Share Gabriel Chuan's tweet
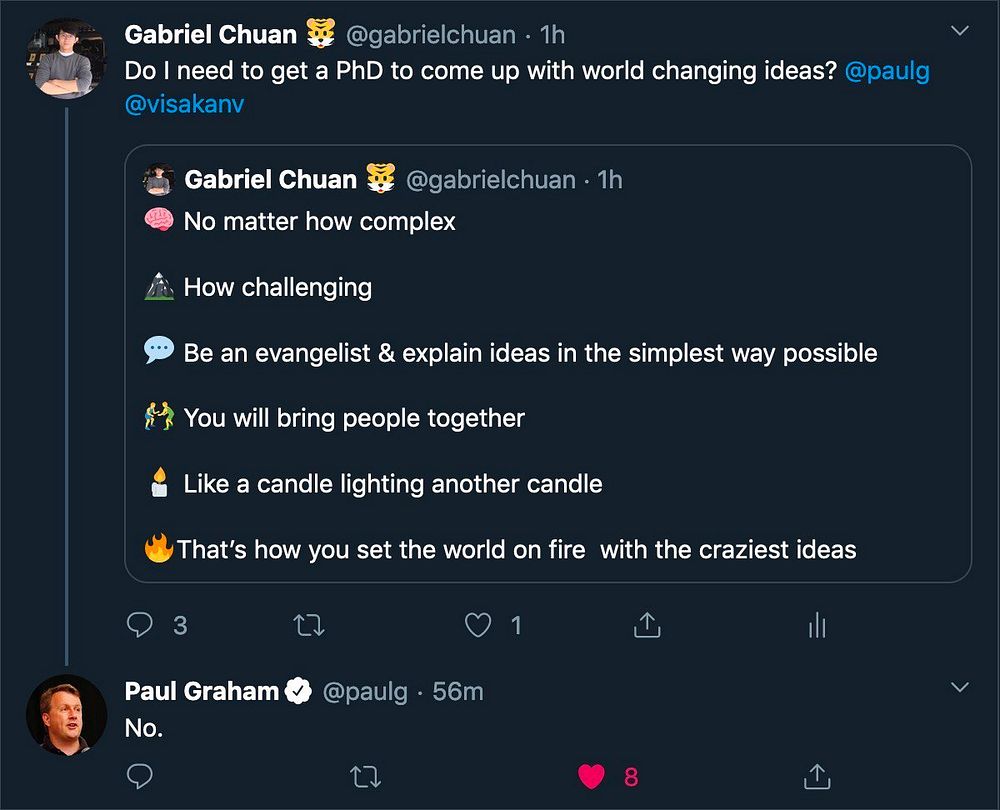The height and width of the screenshot is (810, 1000). [647, 626]
